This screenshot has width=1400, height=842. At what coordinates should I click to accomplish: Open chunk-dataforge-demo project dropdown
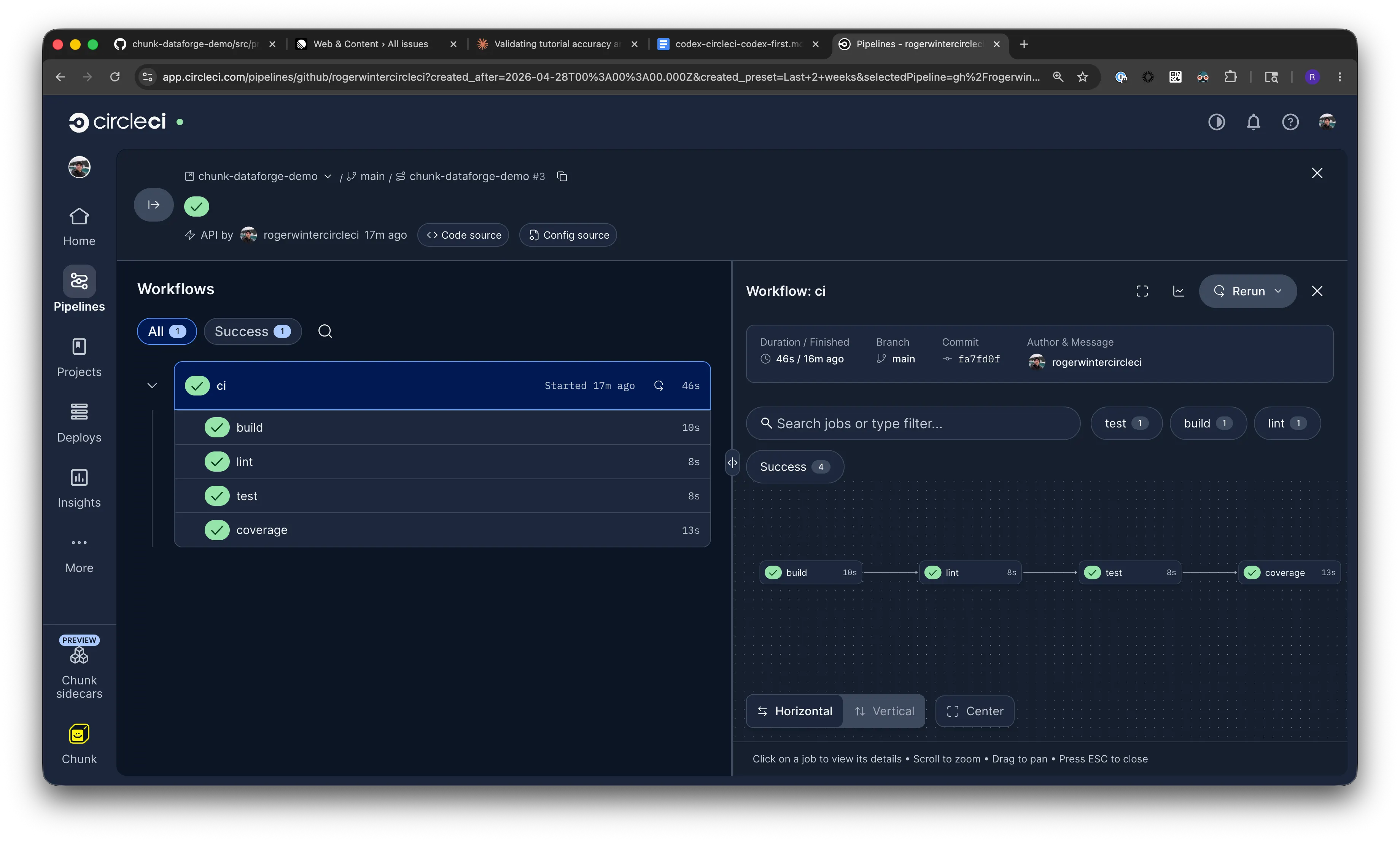tap(258, 177)
